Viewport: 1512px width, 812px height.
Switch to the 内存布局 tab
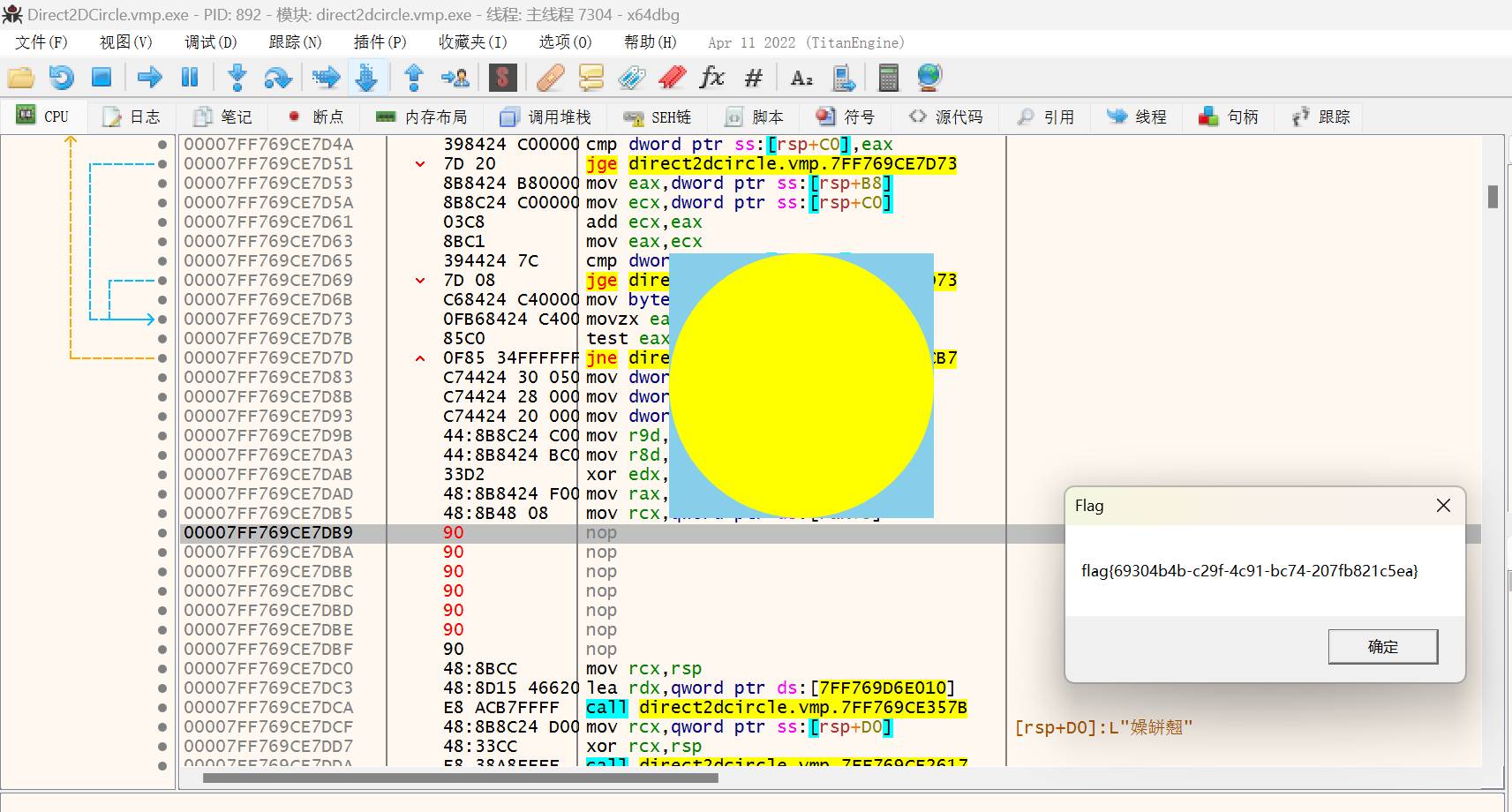pyautogui.click(x=421, y=117)
